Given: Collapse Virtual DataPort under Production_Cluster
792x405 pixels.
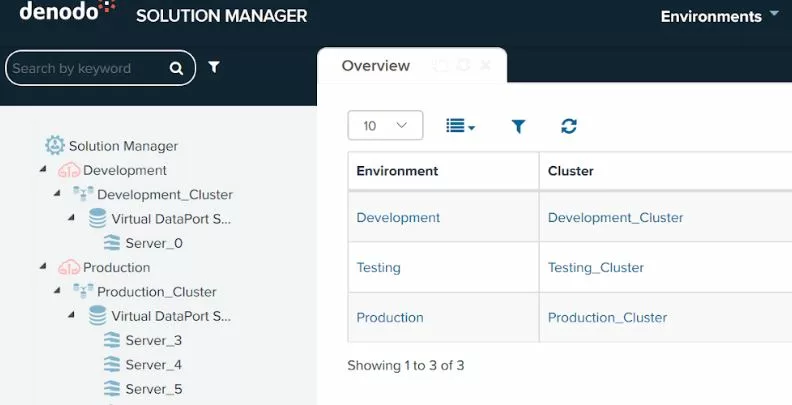Looking at the screenshot, I should point(72,315).
